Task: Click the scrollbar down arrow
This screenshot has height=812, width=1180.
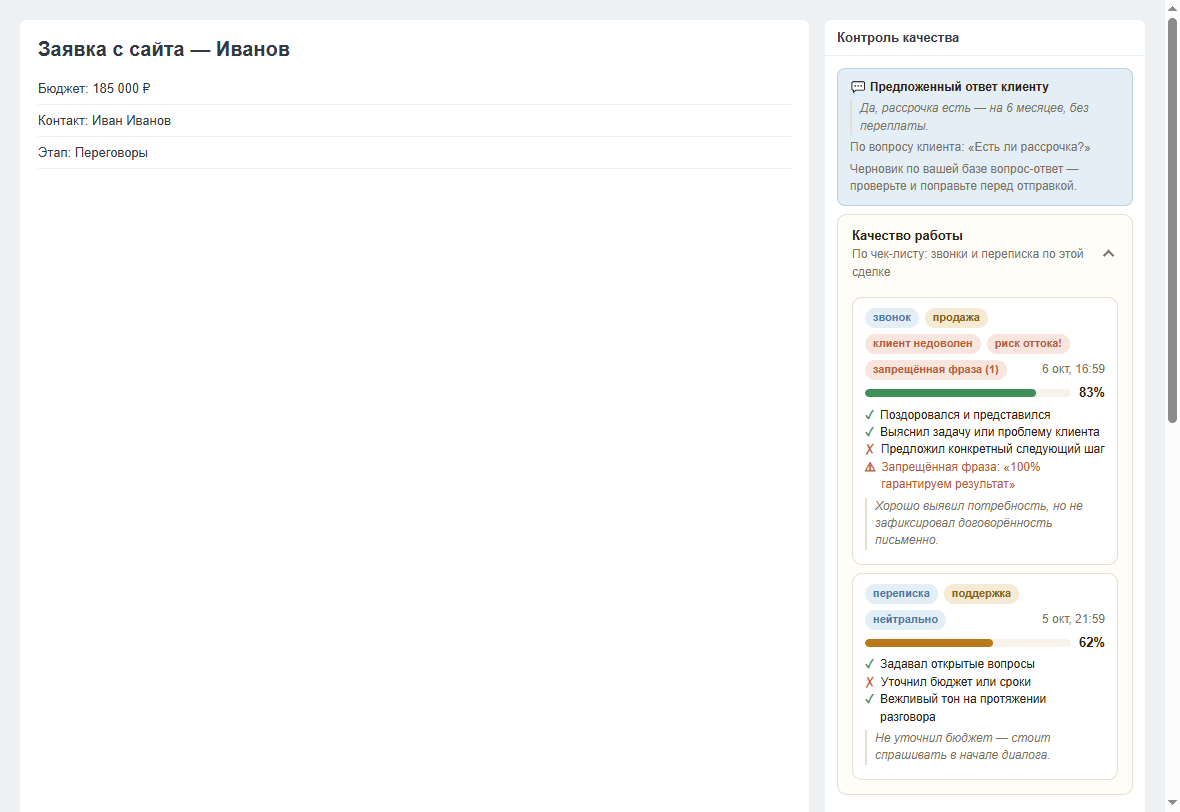Action: pos(1172,804)
